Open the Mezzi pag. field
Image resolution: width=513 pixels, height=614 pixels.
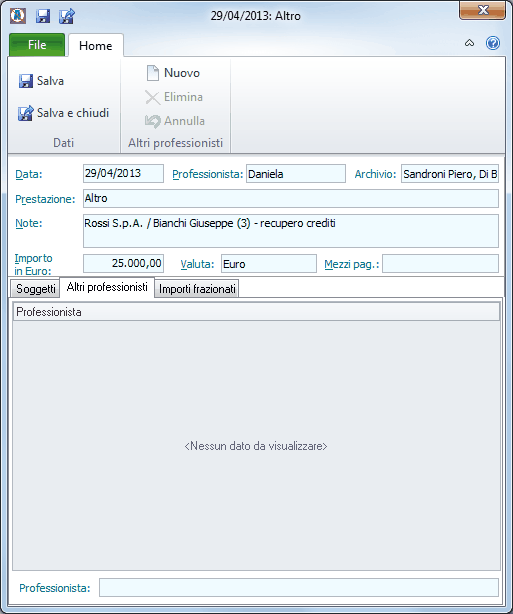click(440, 264)
